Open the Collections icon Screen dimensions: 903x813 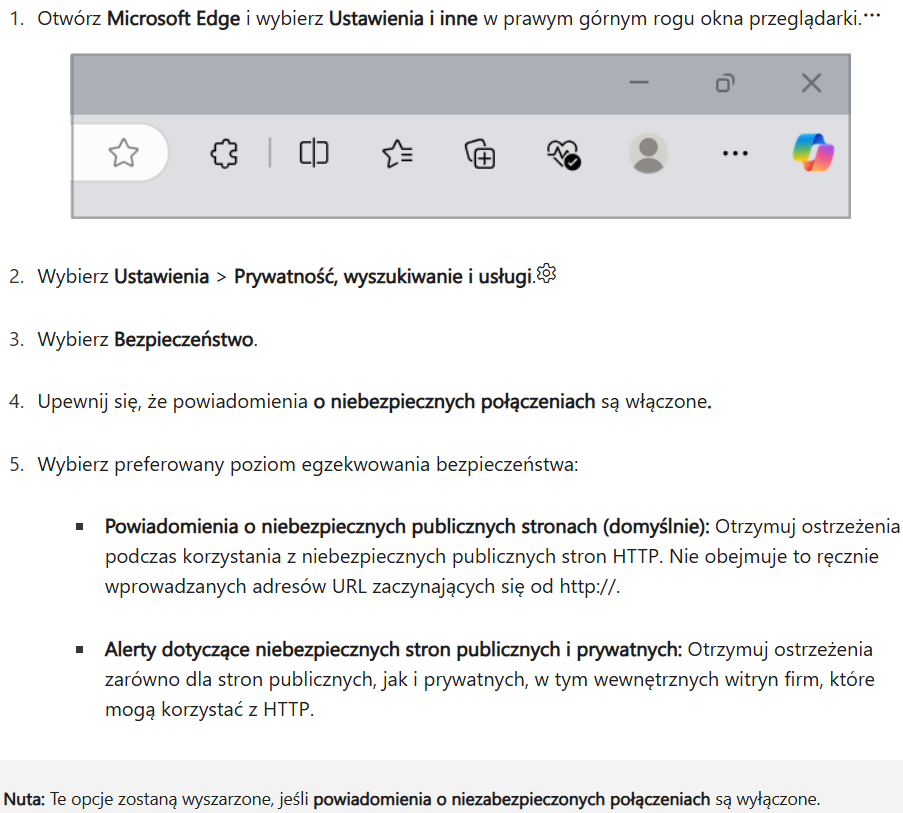coord(479,153)
